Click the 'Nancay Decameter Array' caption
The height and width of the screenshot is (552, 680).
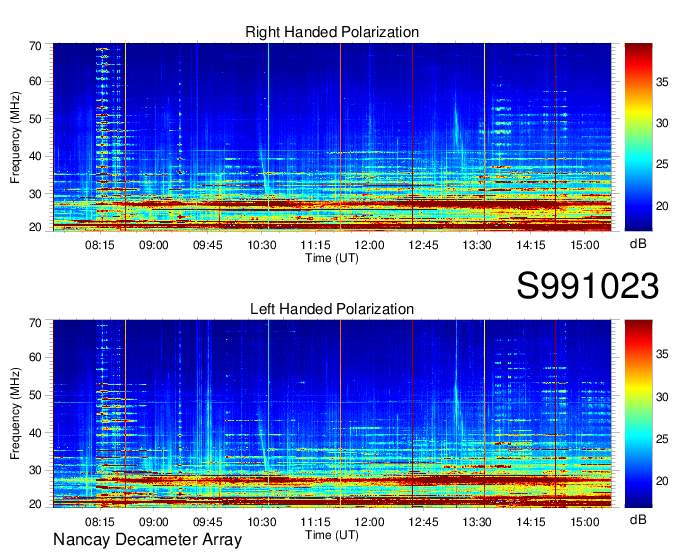147,540
